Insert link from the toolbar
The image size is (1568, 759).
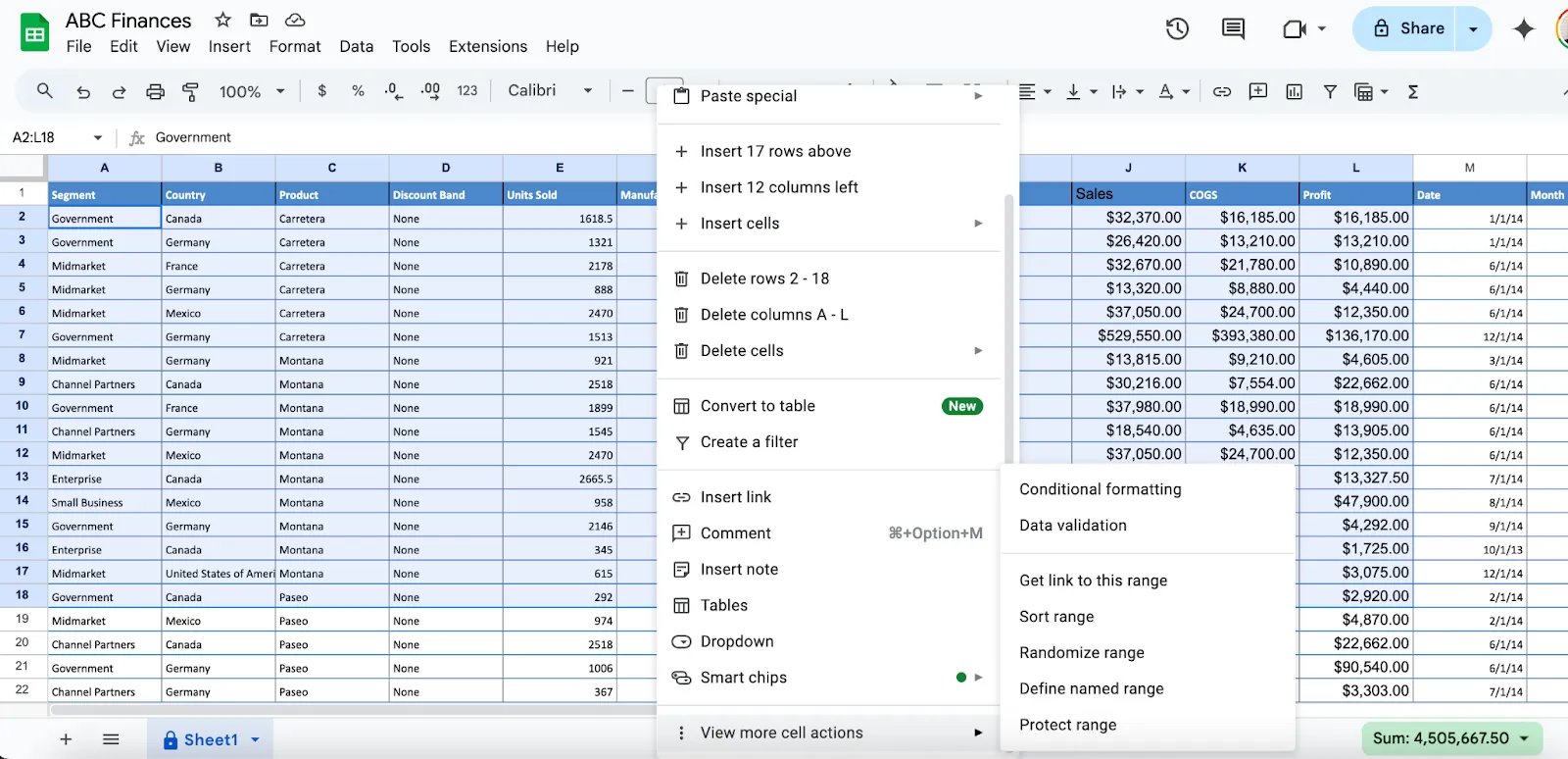point(1222,92)
